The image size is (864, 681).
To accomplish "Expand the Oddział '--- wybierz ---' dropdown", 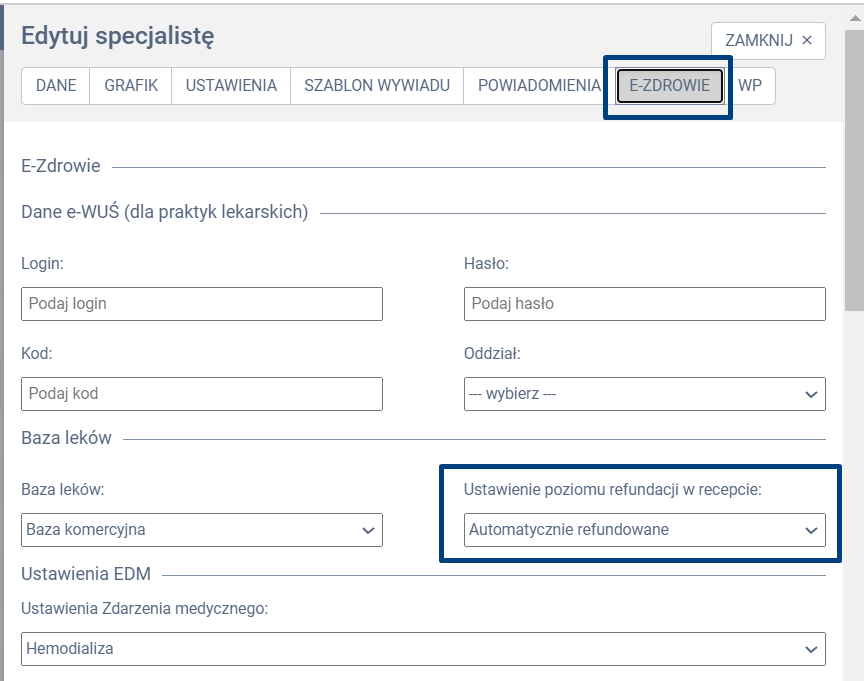I will point(645,394).
